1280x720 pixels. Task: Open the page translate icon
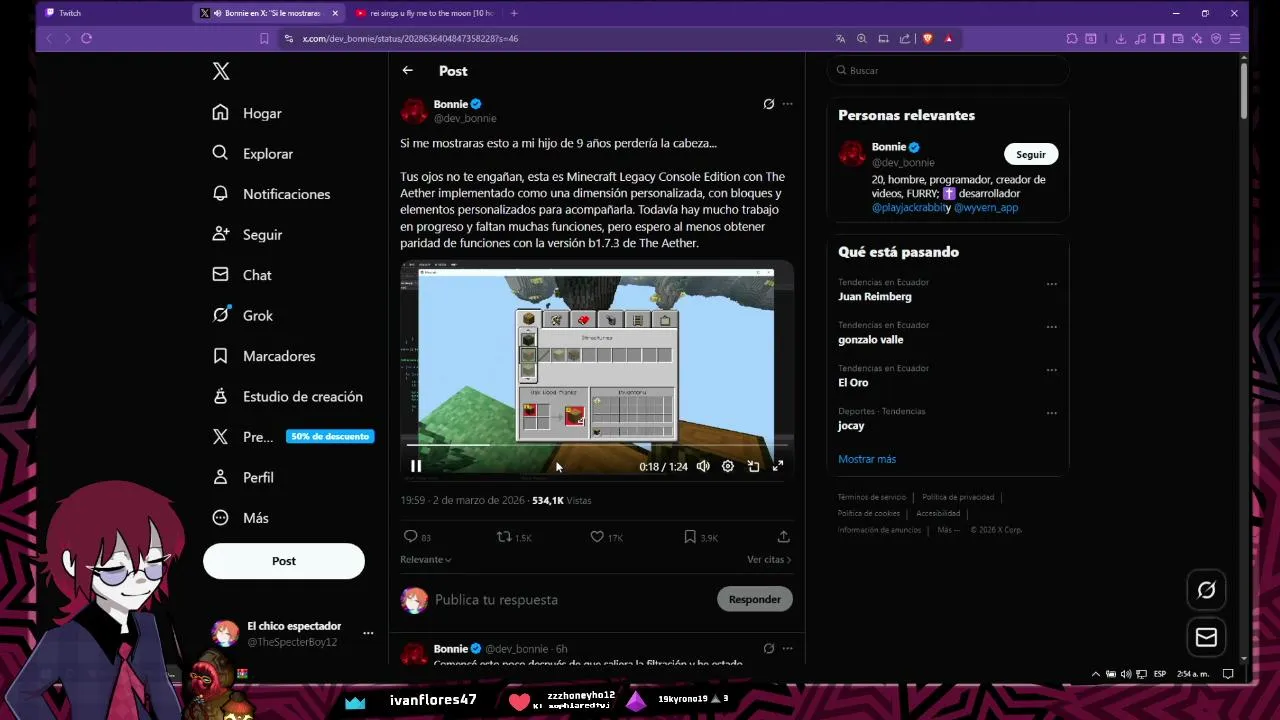click(x=840, y=38)
